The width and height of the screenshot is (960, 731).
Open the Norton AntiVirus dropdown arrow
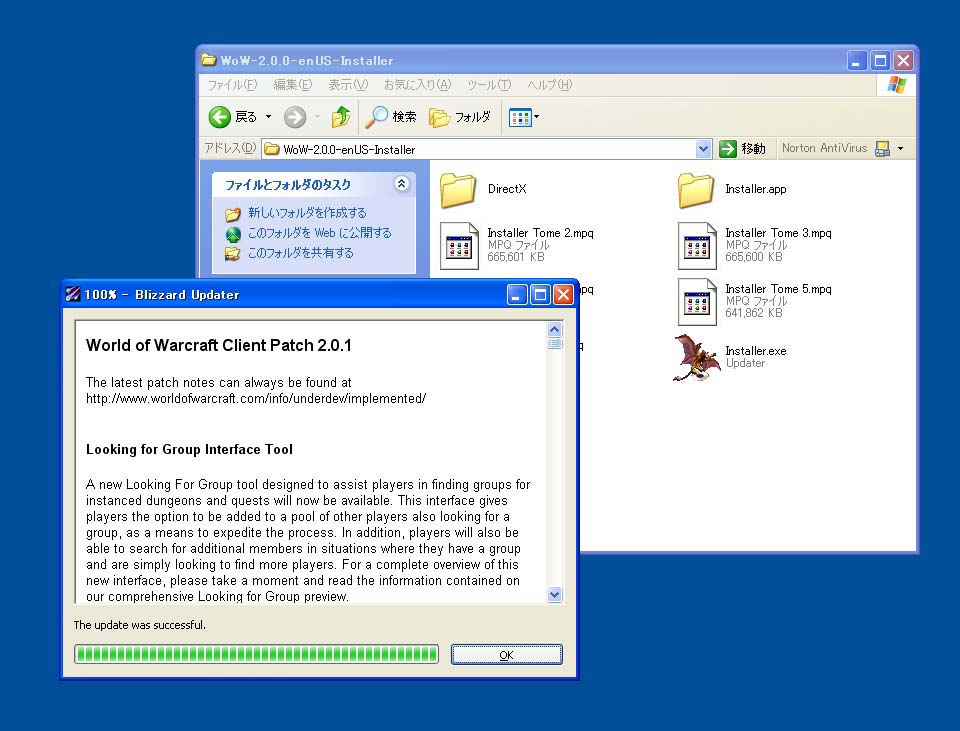pos(900,148)
